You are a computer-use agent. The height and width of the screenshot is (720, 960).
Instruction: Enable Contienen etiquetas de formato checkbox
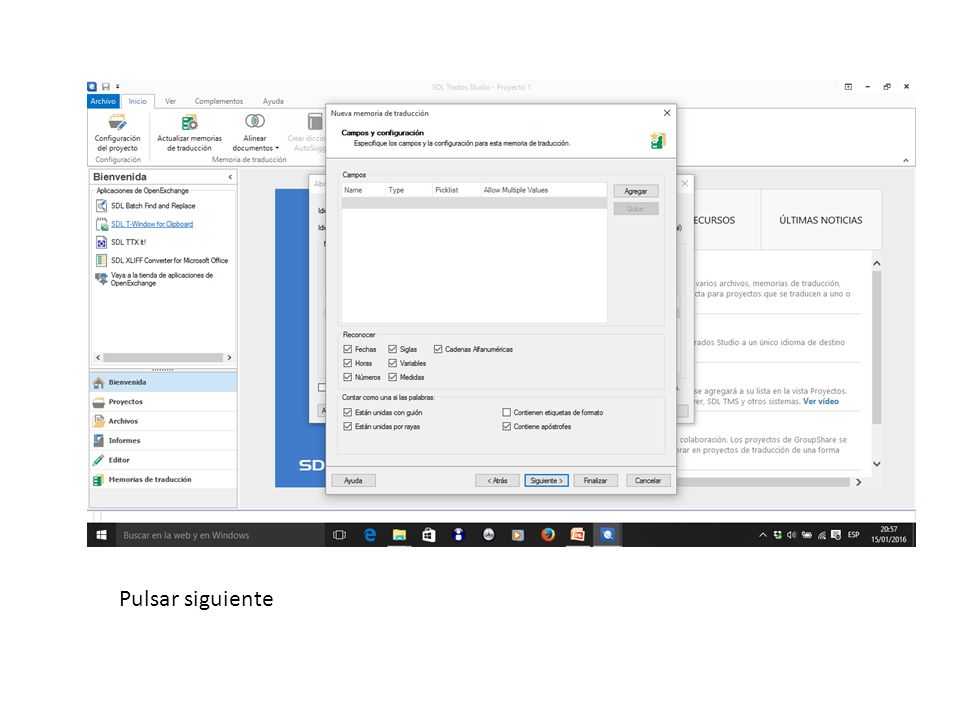(x=506, y=413)
